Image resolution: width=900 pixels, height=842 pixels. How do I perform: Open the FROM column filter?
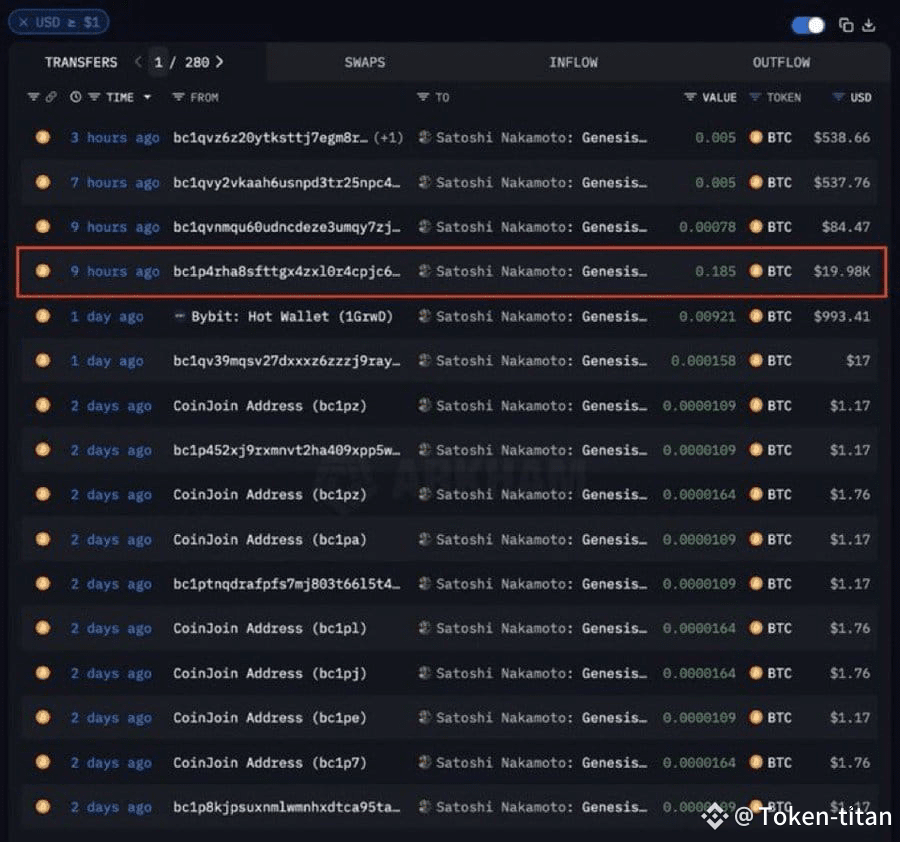(x=179, y=97)
